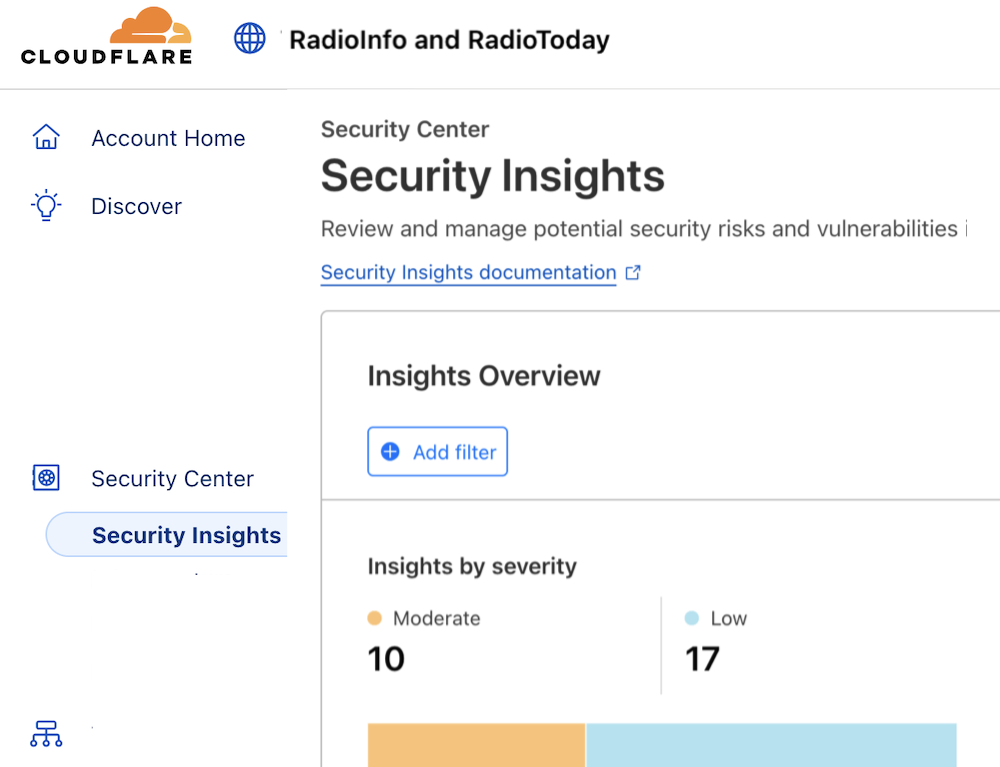Click the orange Moderate severity dot
1000x767 pixels.
[374, 618]
